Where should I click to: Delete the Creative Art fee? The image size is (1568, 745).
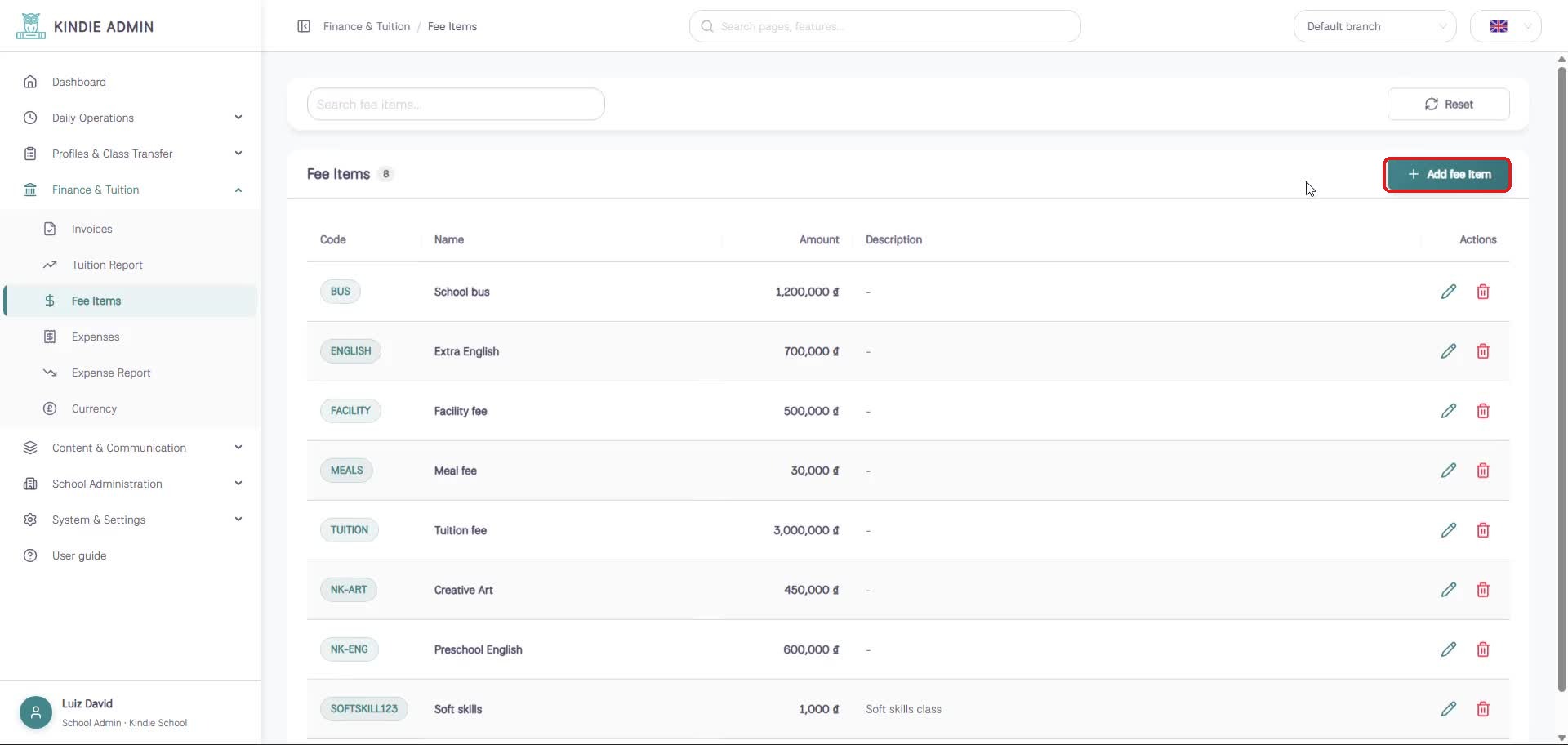coord(1483,590)
